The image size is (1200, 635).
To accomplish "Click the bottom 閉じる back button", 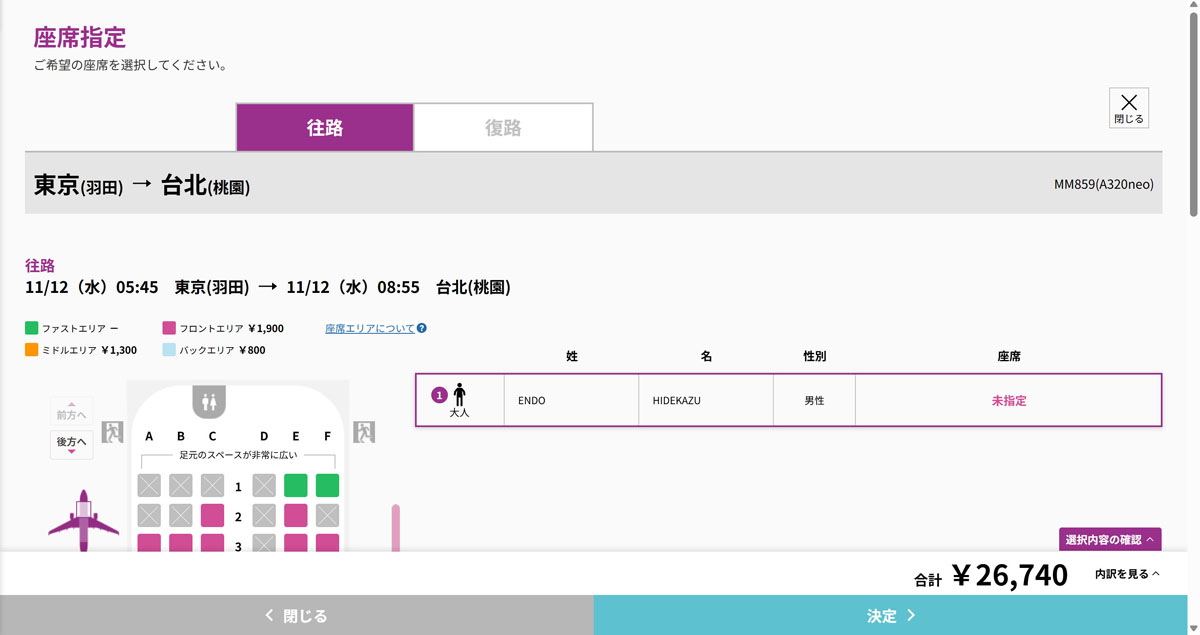I will tap(296, 616).
